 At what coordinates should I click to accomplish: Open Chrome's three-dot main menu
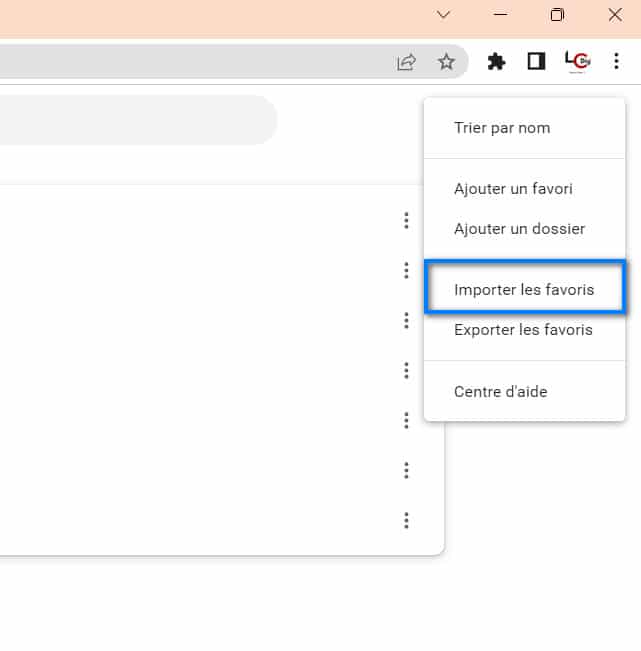click(617, 61)
